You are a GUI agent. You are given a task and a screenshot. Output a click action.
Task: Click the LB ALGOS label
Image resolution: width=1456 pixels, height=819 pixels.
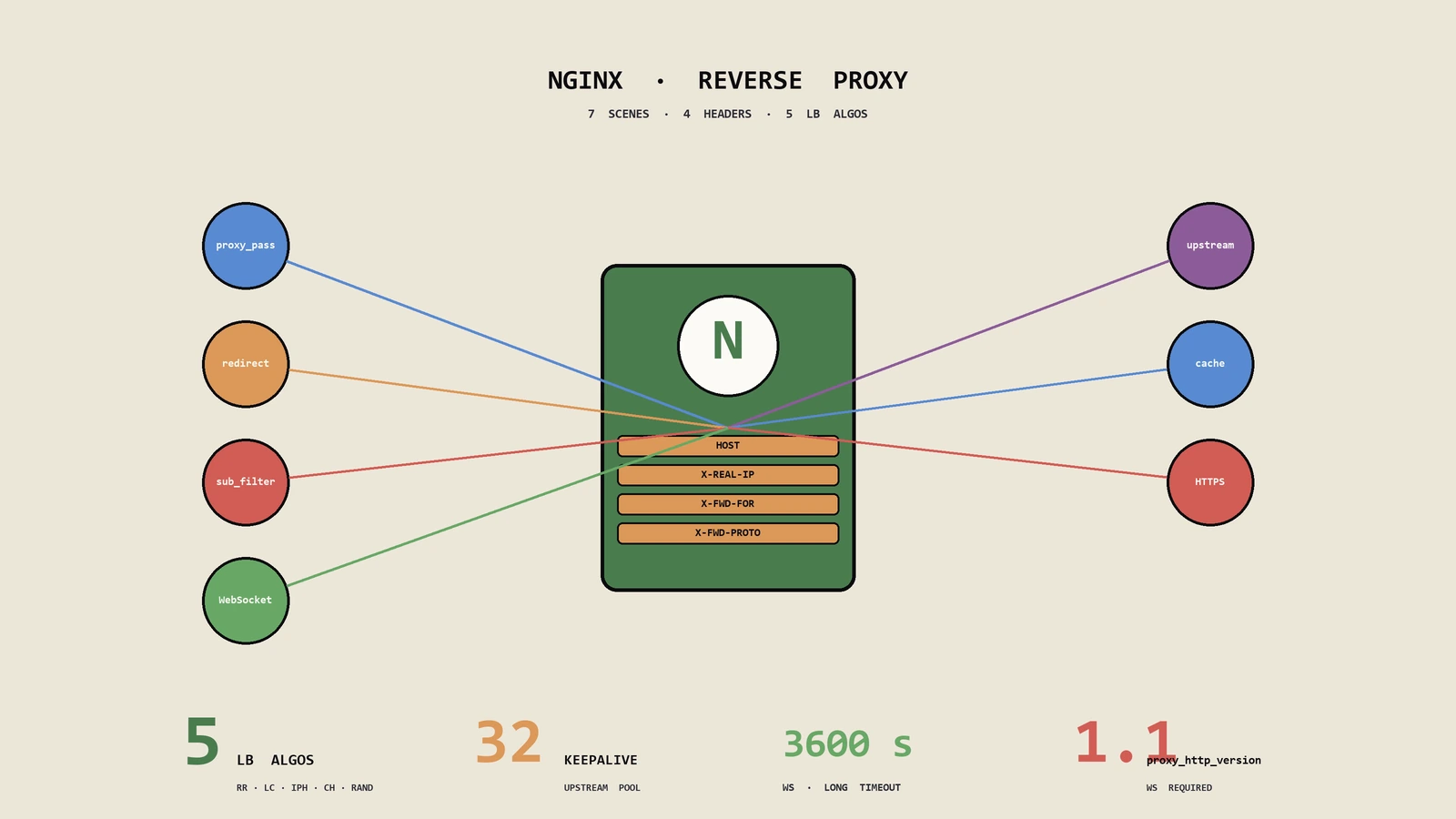coord(275,760)
